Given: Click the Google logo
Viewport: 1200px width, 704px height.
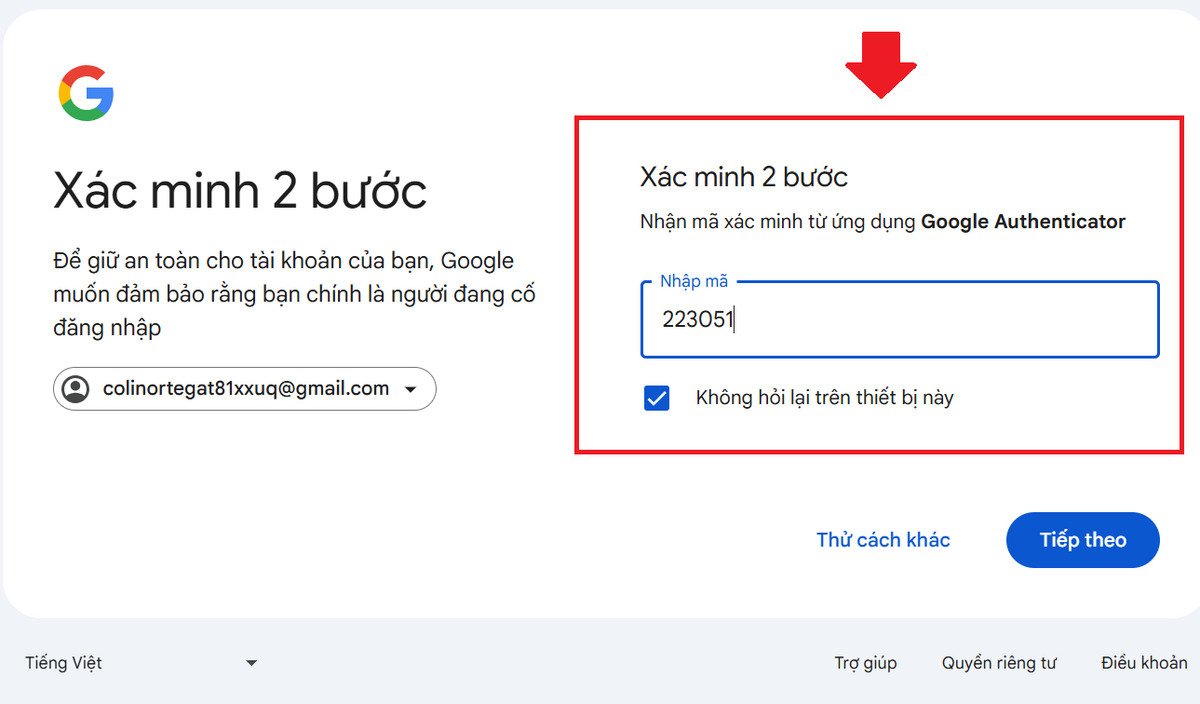Looking at the screenshot, I should click(86, 93).
